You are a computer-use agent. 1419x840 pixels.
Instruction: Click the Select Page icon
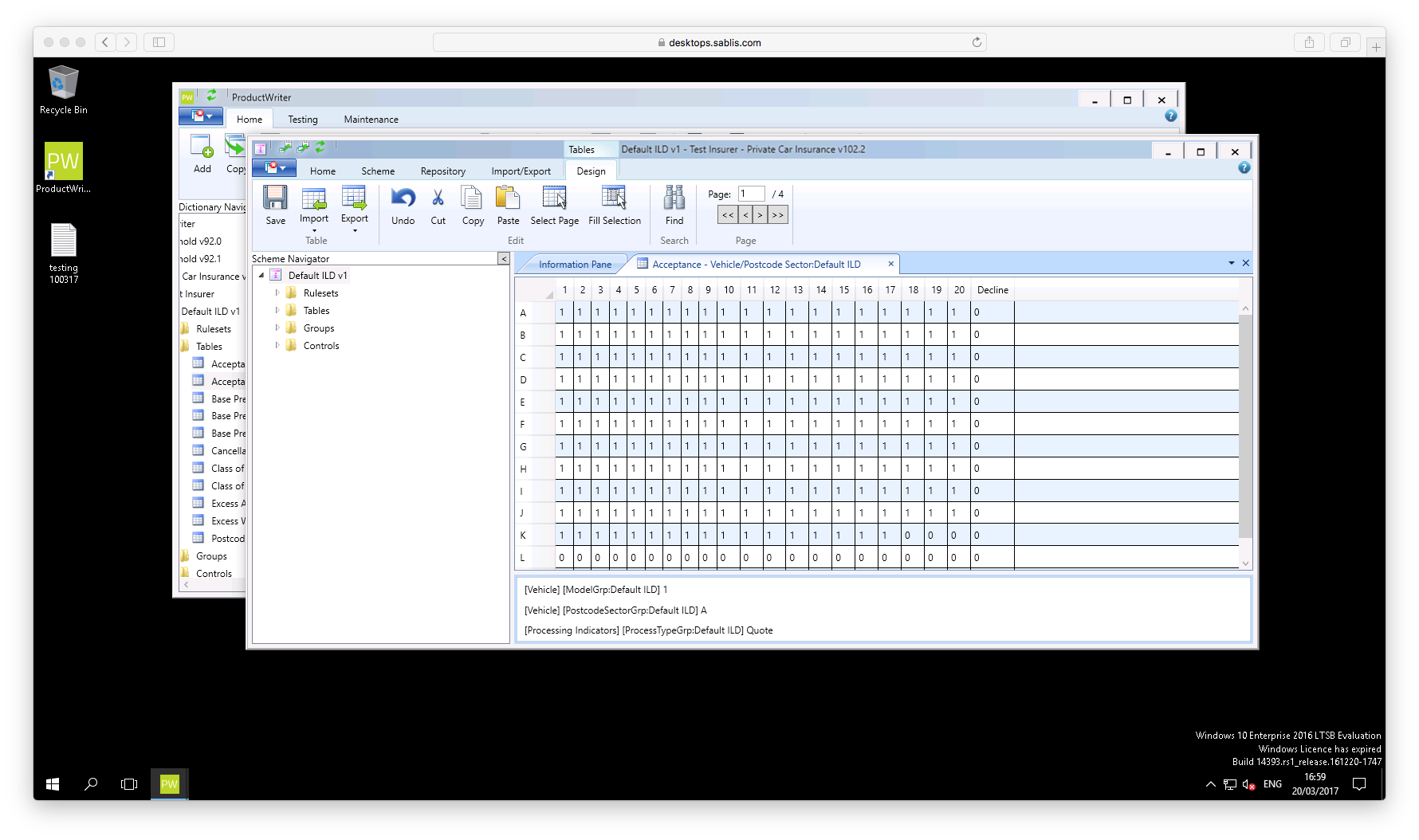[554, 198]
